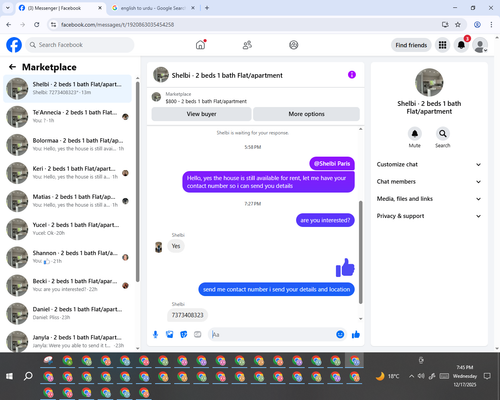500x400 pixels.
Task: Open the profile circle icon in top navigation
Action: 294,45
